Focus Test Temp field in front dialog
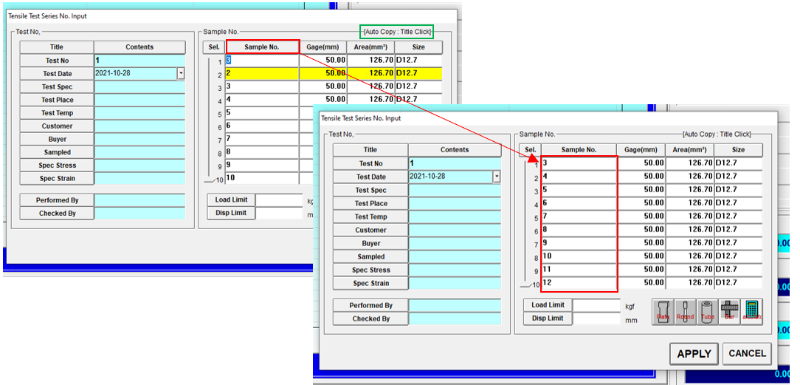 [x=455, y=217]
